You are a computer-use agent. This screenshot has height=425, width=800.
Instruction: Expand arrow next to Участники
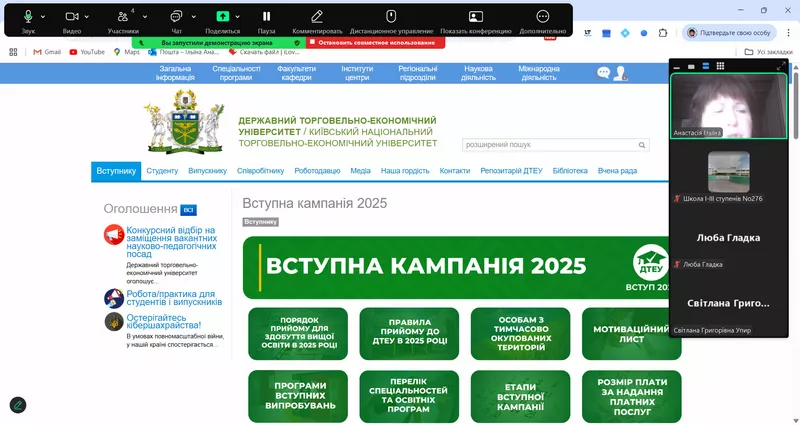(x=145, y=17)
